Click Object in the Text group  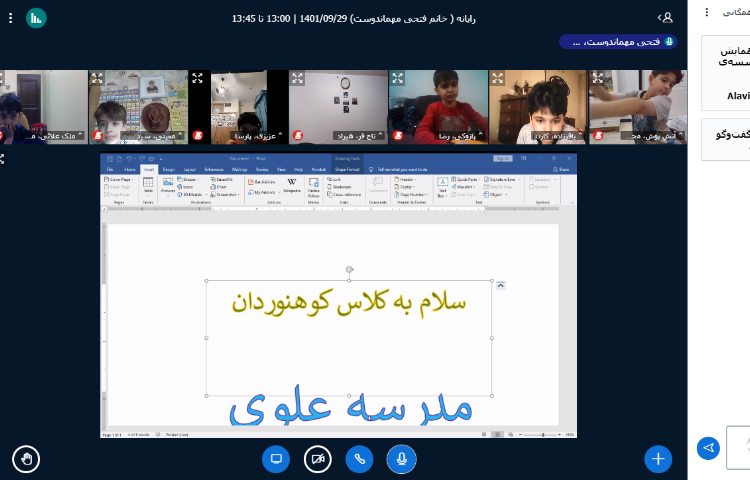click(x=495, y=195)
